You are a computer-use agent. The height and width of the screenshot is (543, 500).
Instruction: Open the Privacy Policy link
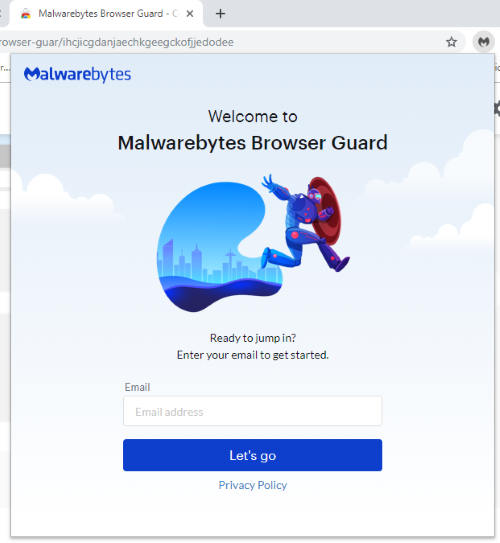[253, 485]
